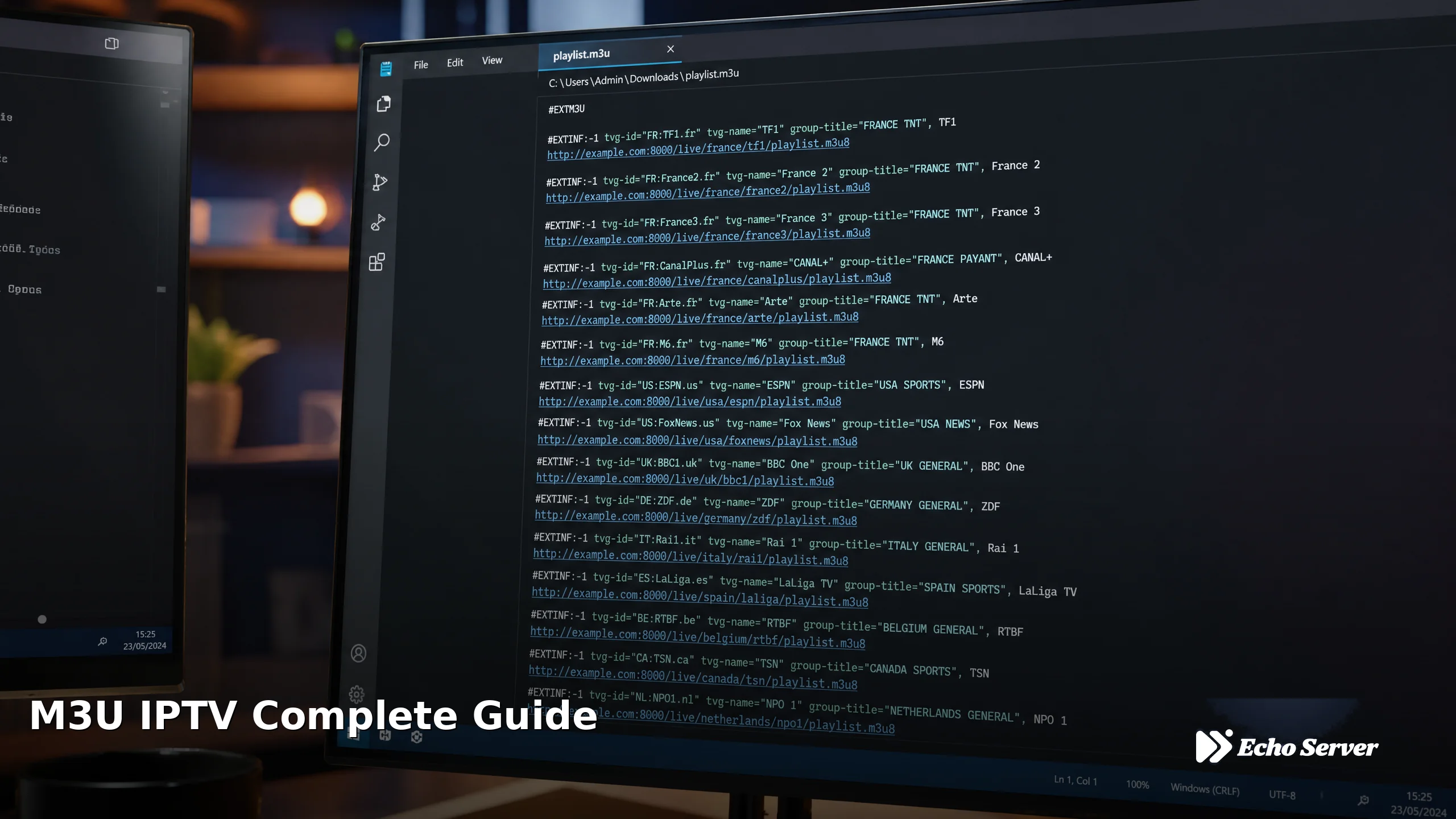Open the canada tsn stream link

[x=693, y=677]
